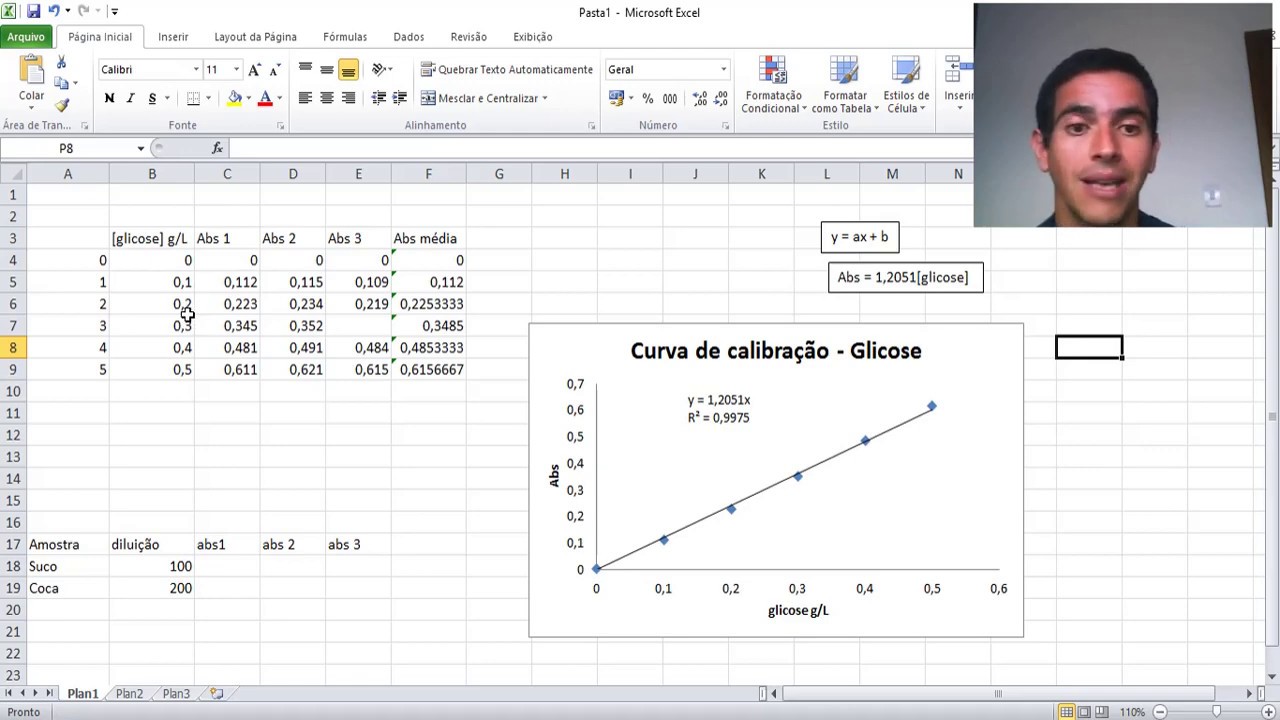1280x720 pixels.
Task: Open Formatação Condicional
Action: pos(773,85)
